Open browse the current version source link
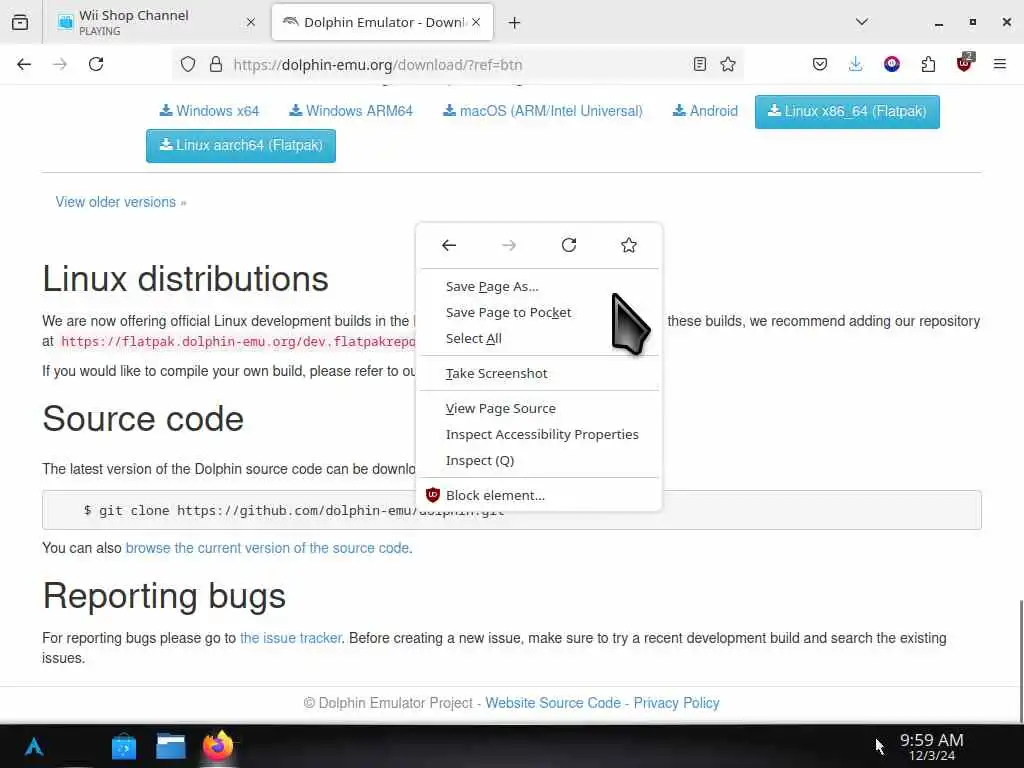1024x768 pixels. pos(267,548)
